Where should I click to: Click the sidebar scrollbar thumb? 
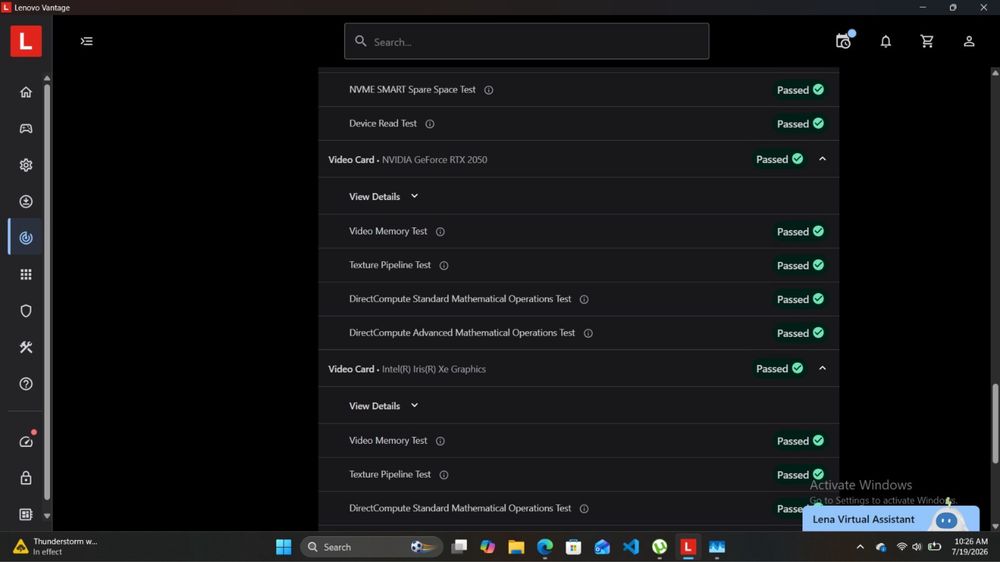[47, 292]
